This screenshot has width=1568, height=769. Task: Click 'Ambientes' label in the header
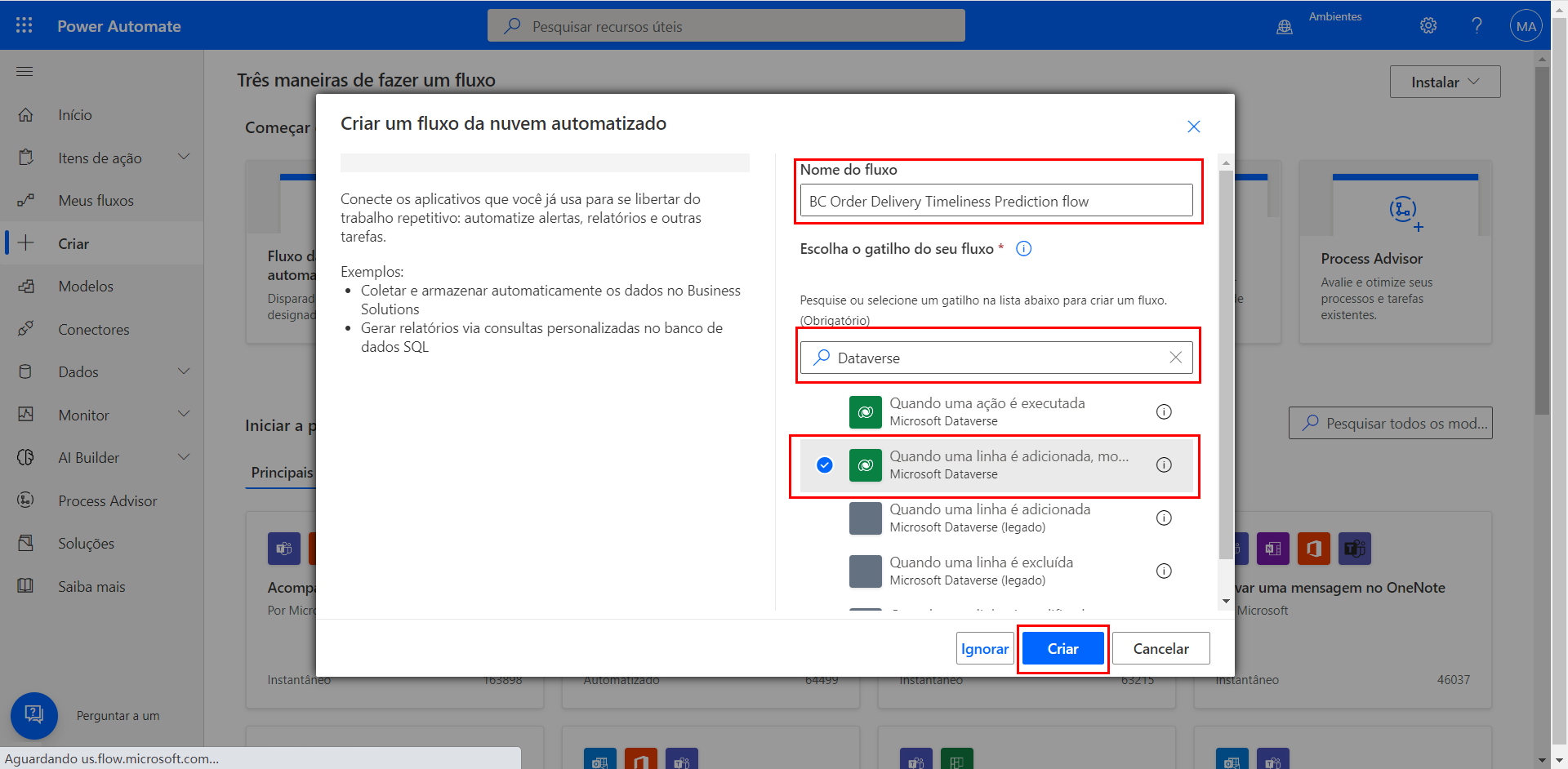[1335, 16]
